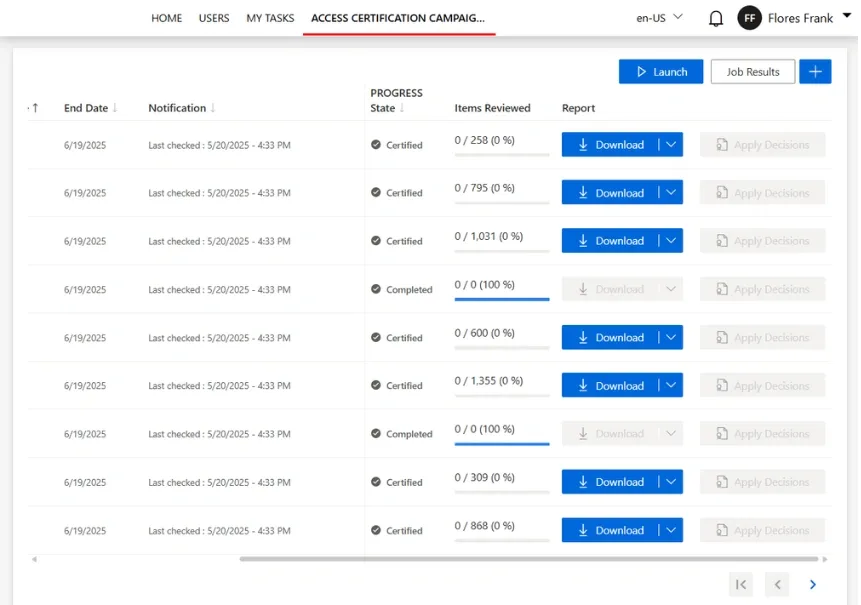
Task: Sort by State column arrow
Action: coord(403,108)
